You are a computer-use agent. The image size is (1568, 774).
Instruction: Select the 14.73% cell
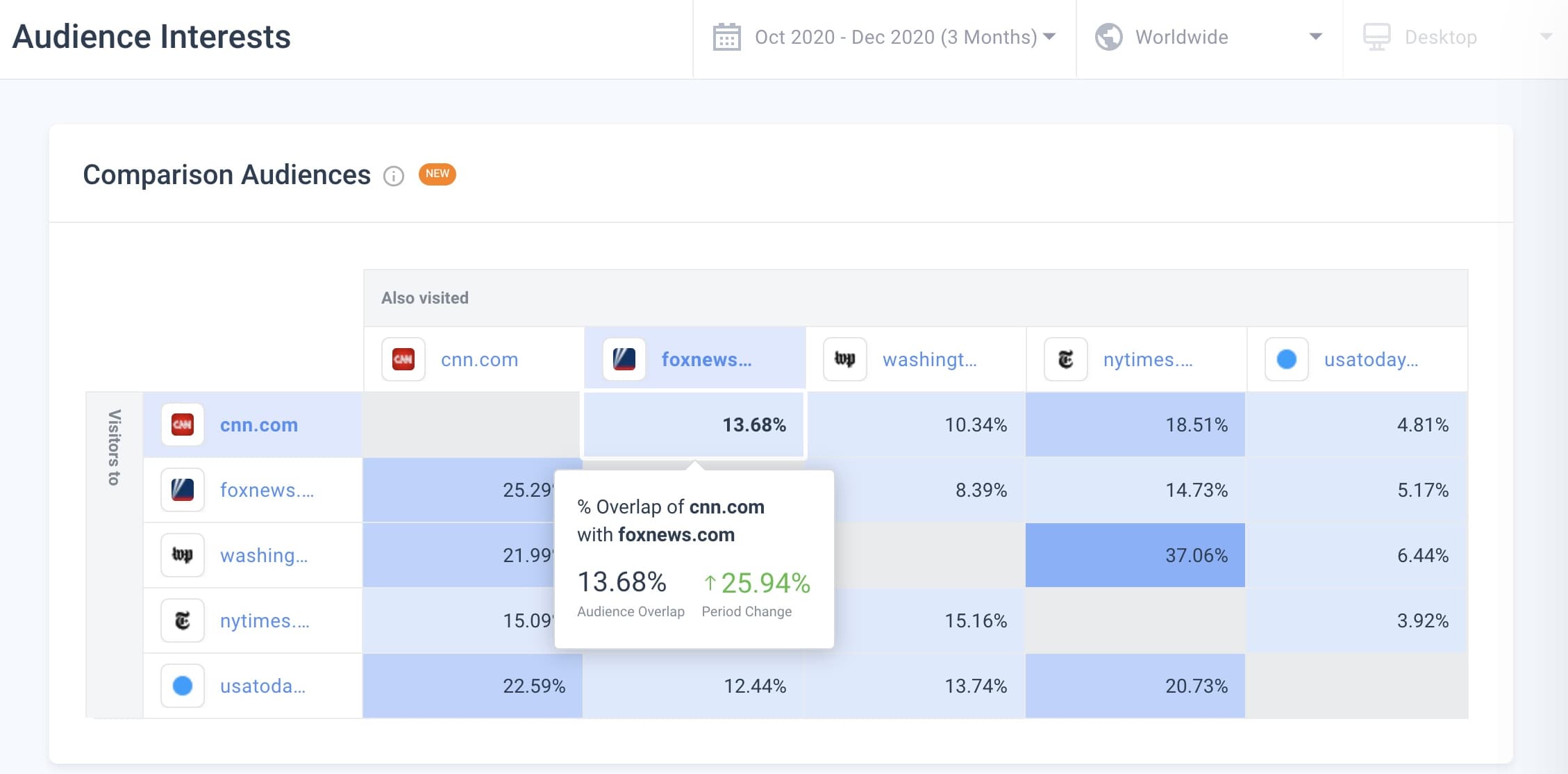click(1135, 490)
